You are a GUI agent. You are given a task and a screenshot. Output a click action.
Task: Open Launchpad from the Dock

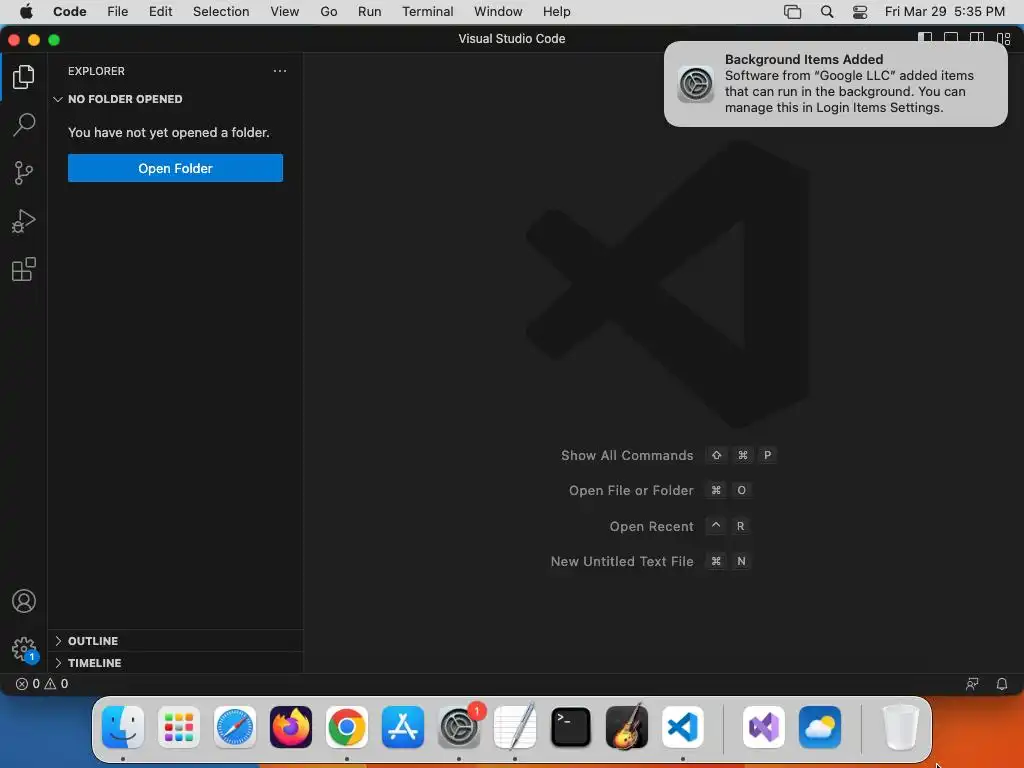(179, 727)
